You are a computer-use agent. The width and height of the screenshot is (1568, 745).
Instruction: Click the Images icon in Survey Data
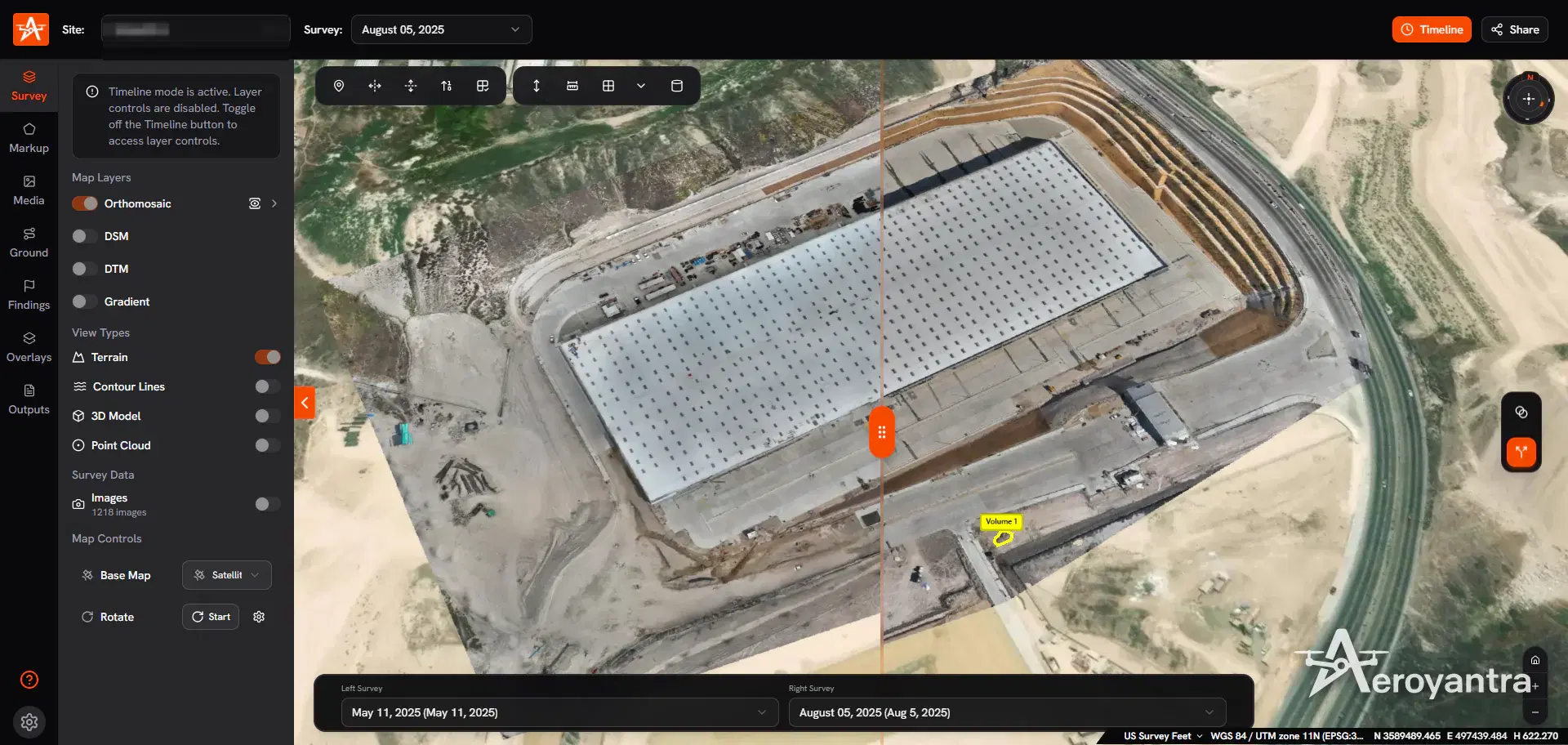tap(78, 504)
